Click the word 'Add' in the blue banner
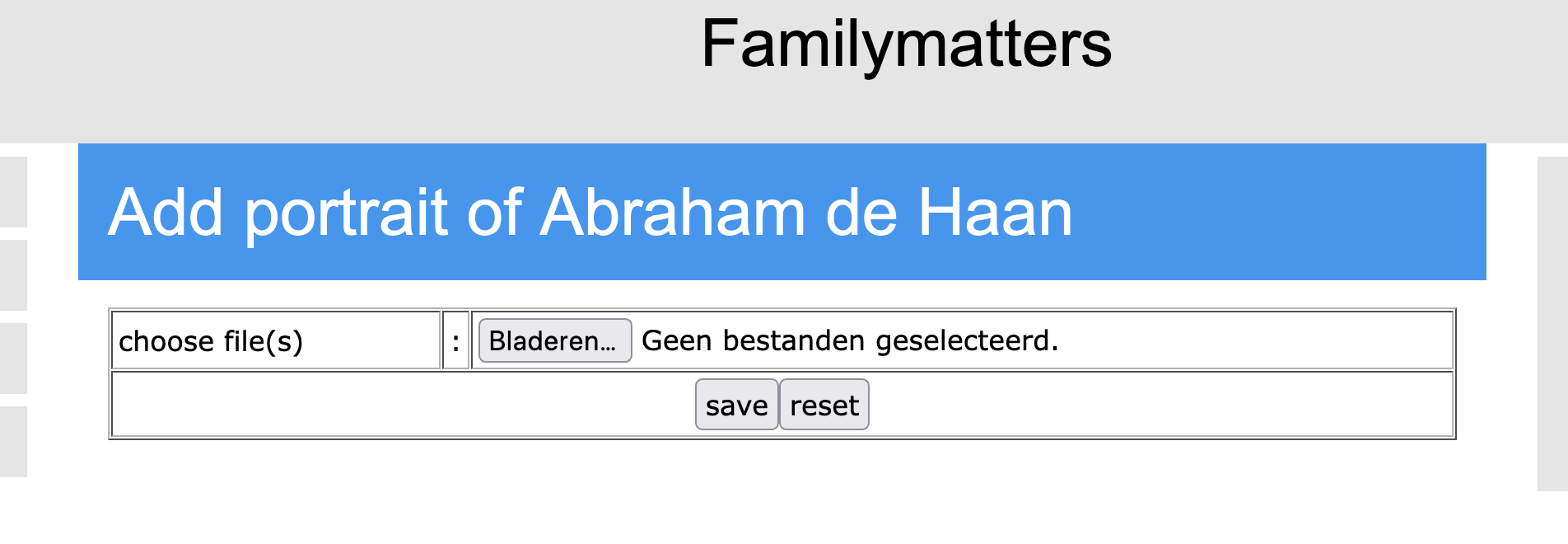This screenshot has height=544, width=1568. [x=165, y=213]
